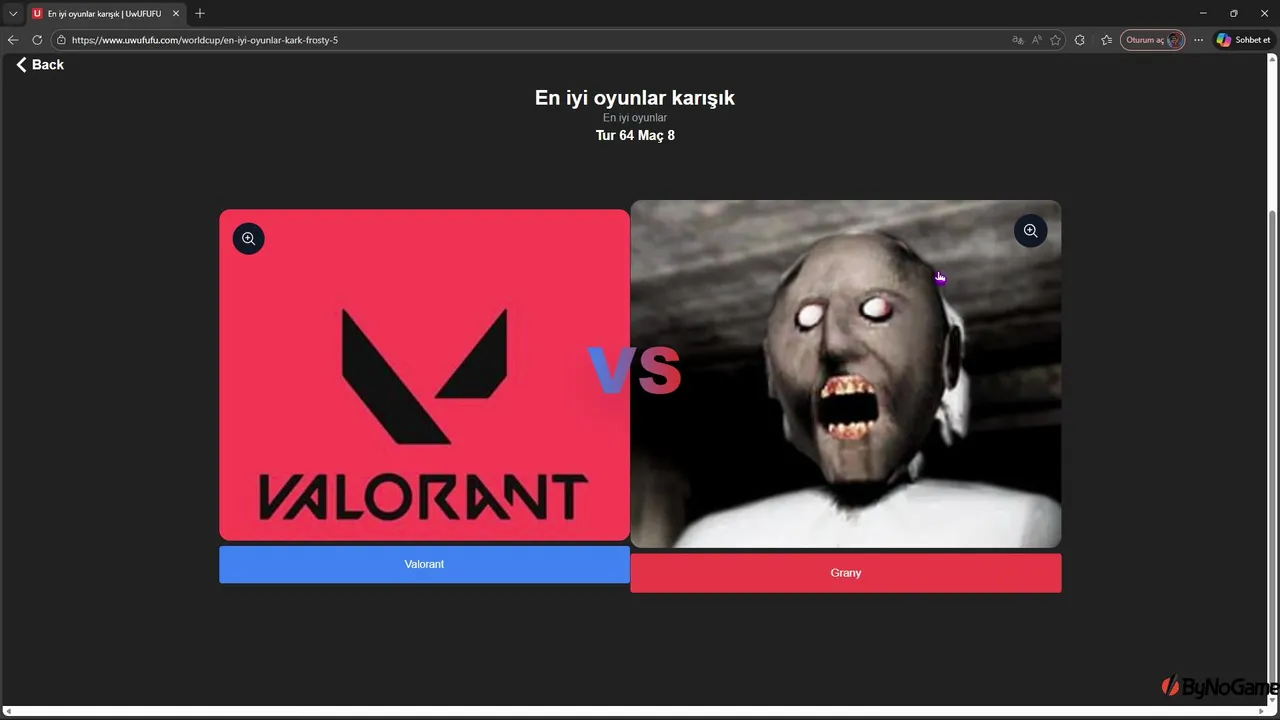This screenshot has width=1280, height=720.
Task: Vote for Valorant button
Action: point(424,564)
